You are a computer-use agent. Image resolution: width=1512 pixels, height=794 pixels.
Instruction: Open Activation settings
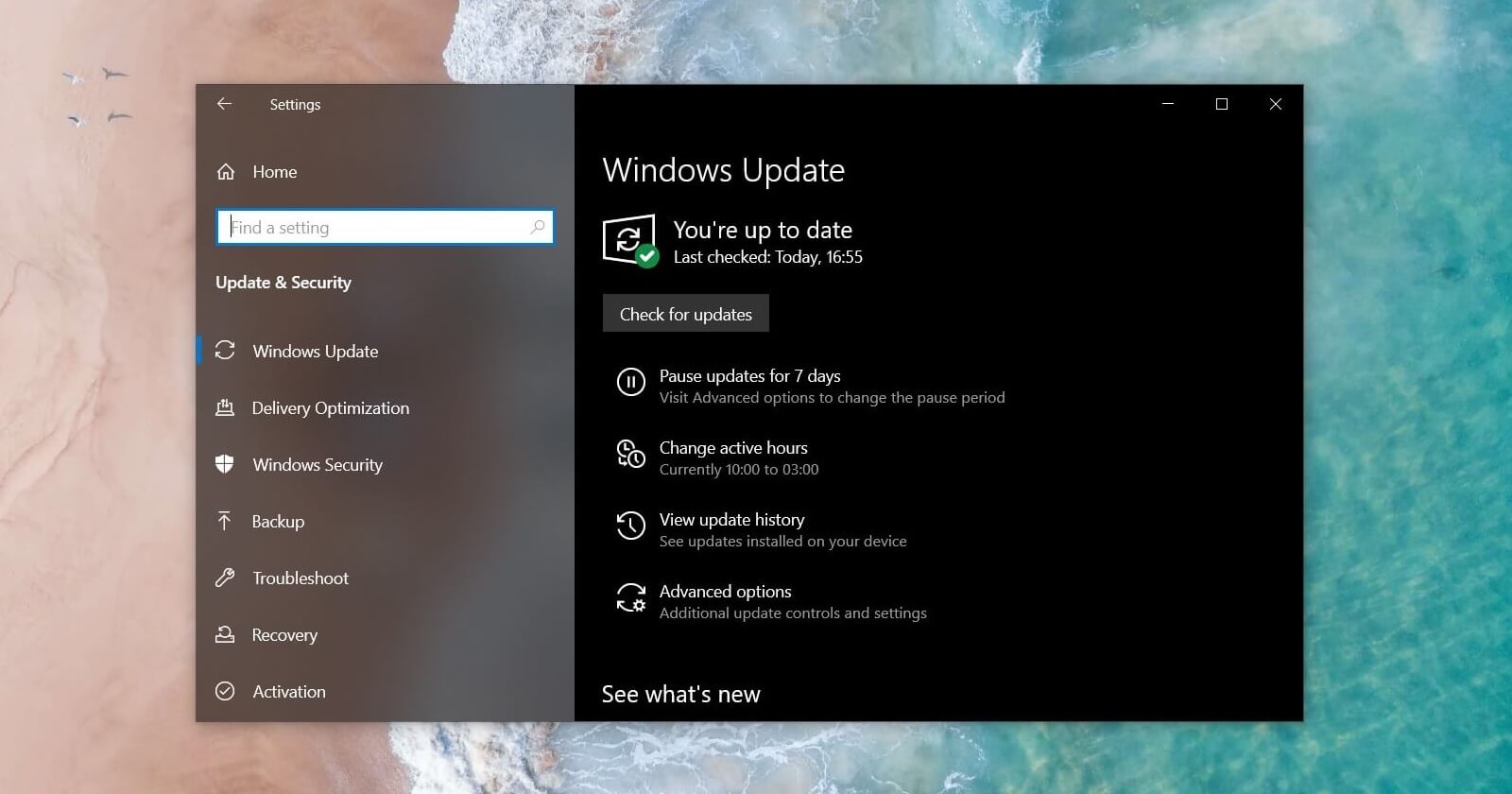point(289,691)
